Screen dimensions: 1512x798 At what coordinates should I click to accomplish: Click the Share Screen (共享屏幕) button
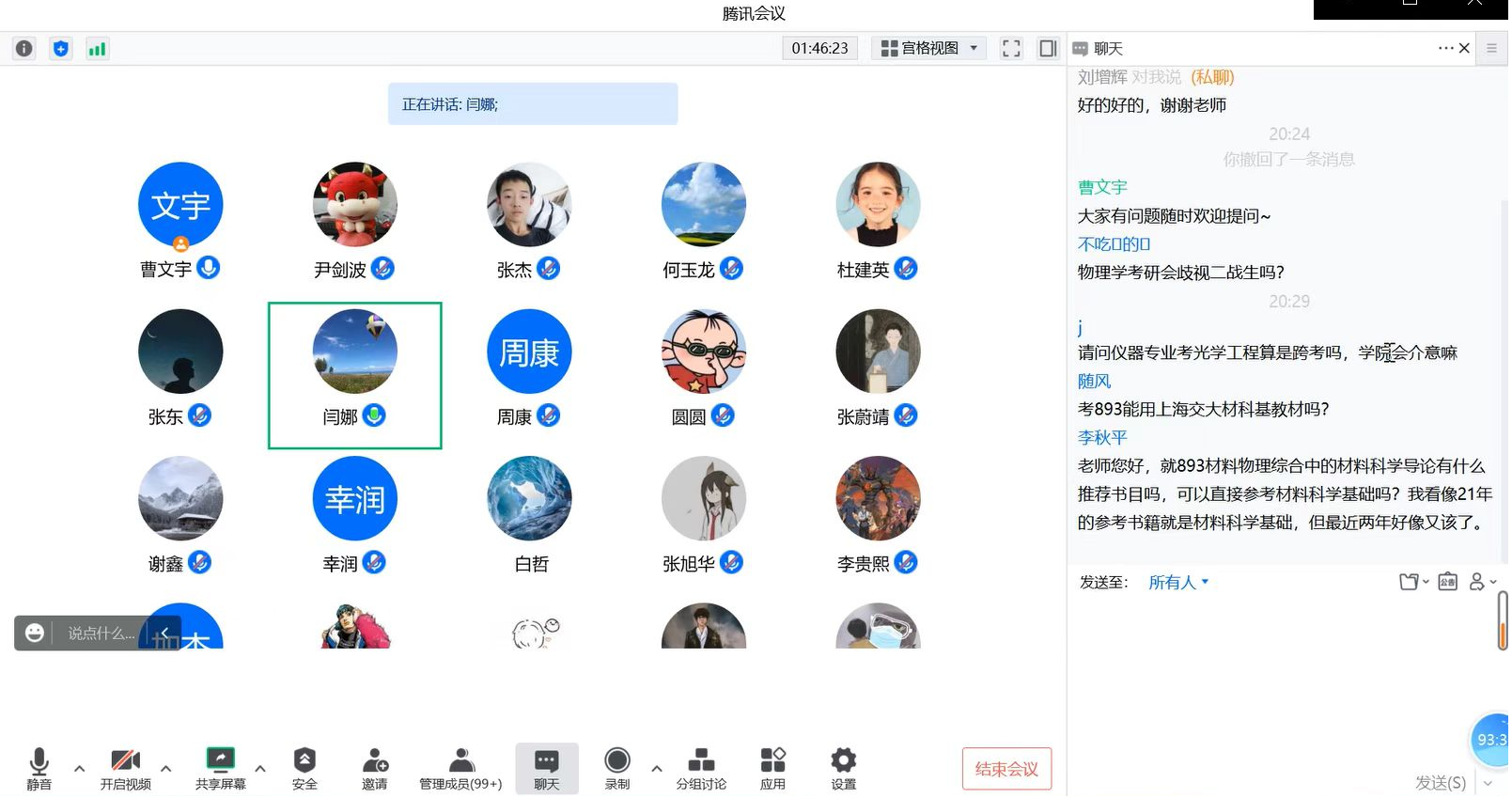pos(220,768)
